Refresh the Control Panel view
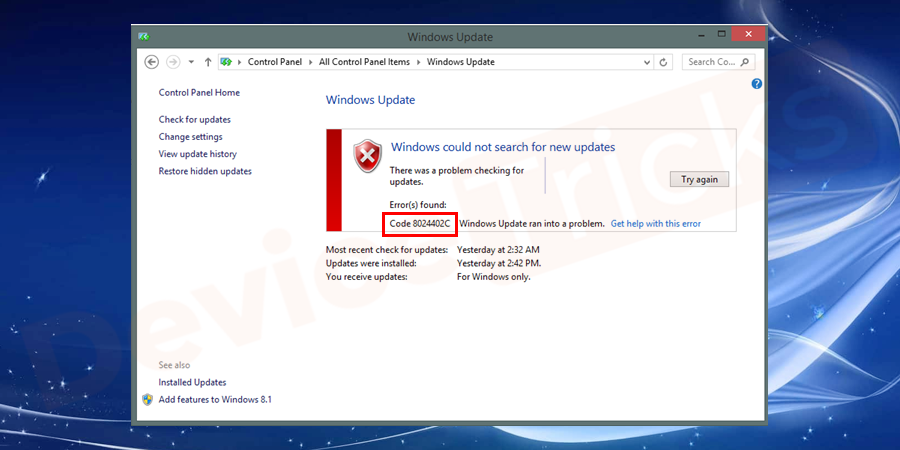This screenshot has height=450, width=900. 664,62
